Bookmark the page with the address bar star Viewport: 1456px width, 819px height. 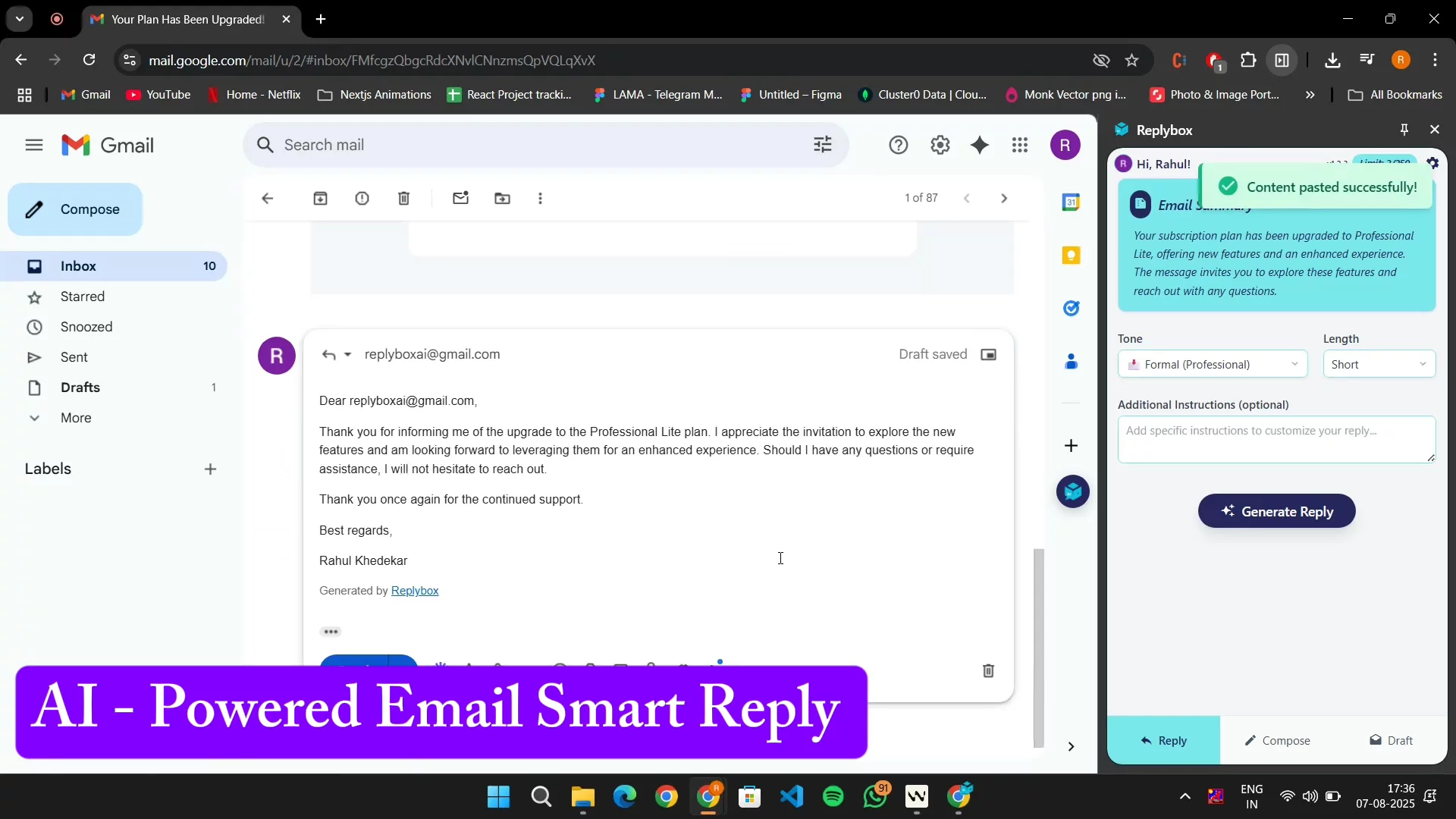[x=1132, y=60]
